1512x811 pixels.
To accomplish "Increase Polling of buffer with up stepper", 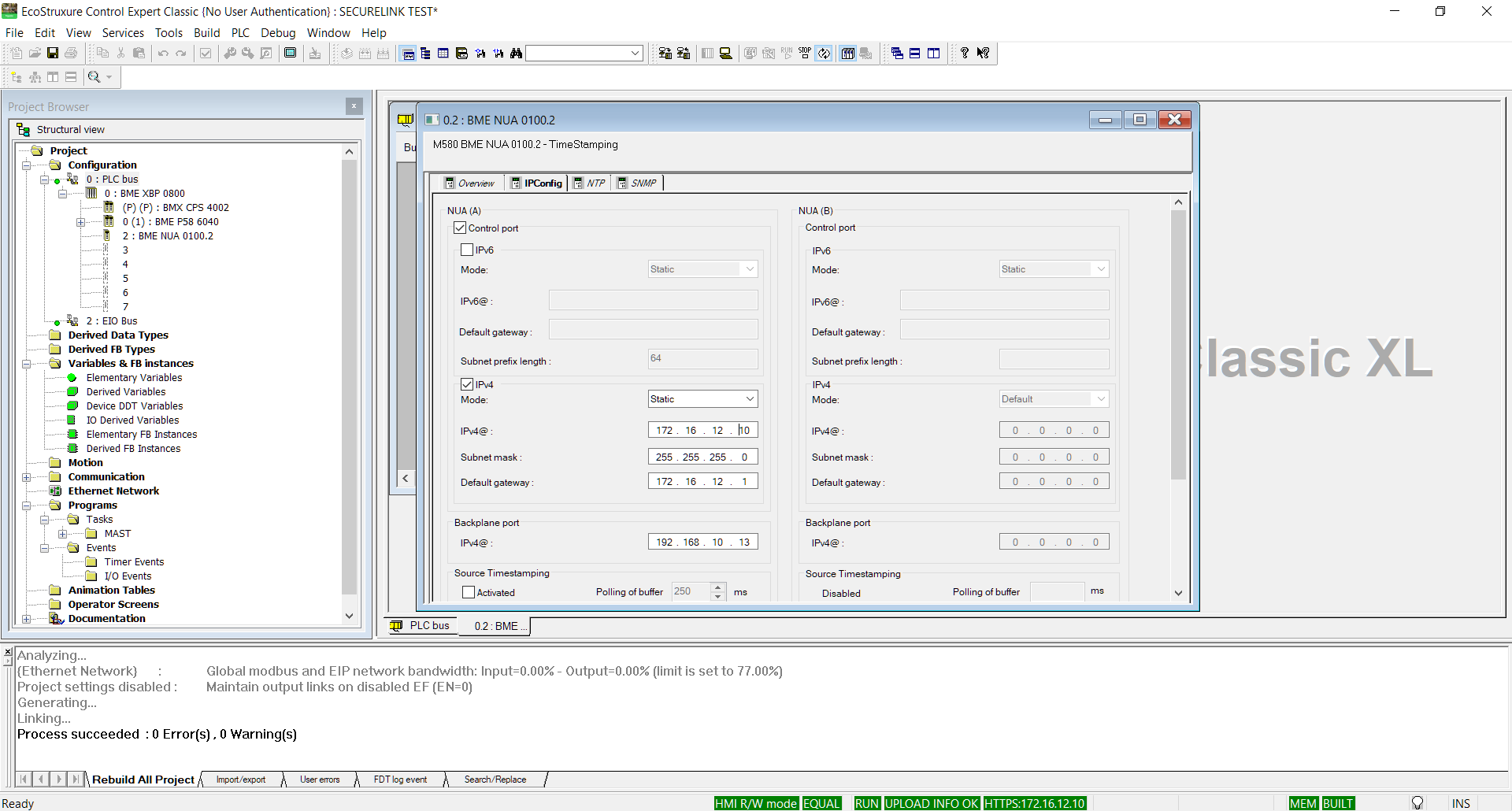I will coord(717,587).
